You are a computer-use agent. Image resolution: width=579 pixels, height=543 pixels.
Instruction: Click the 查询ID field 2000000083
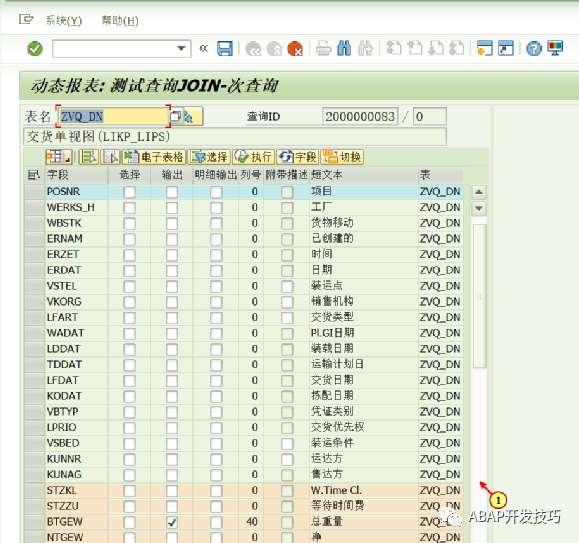coord(360,117)
